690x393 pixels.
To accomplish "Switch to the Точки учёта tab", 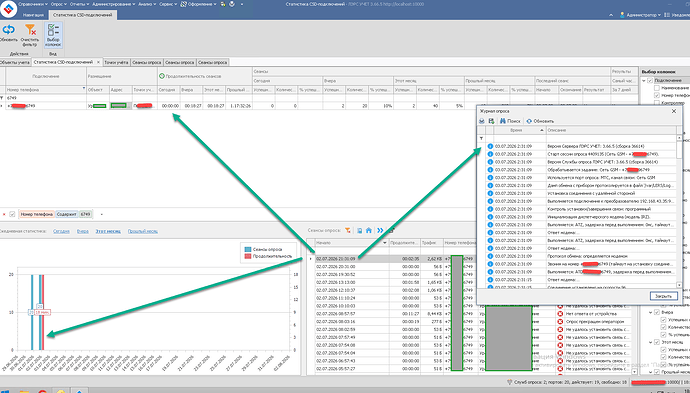I will tap(116, 62).
